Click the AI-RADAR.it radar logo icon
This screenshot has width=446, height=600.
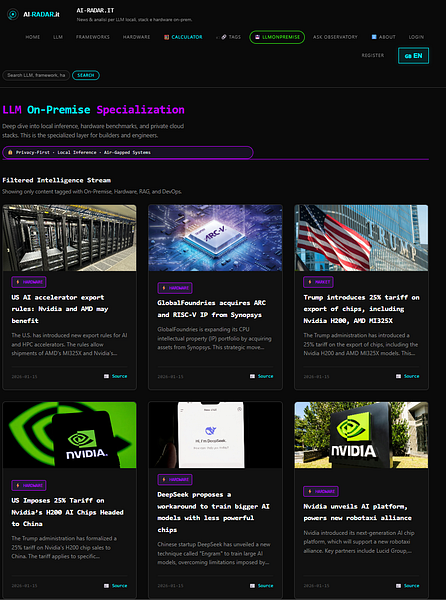coord(13,15)
